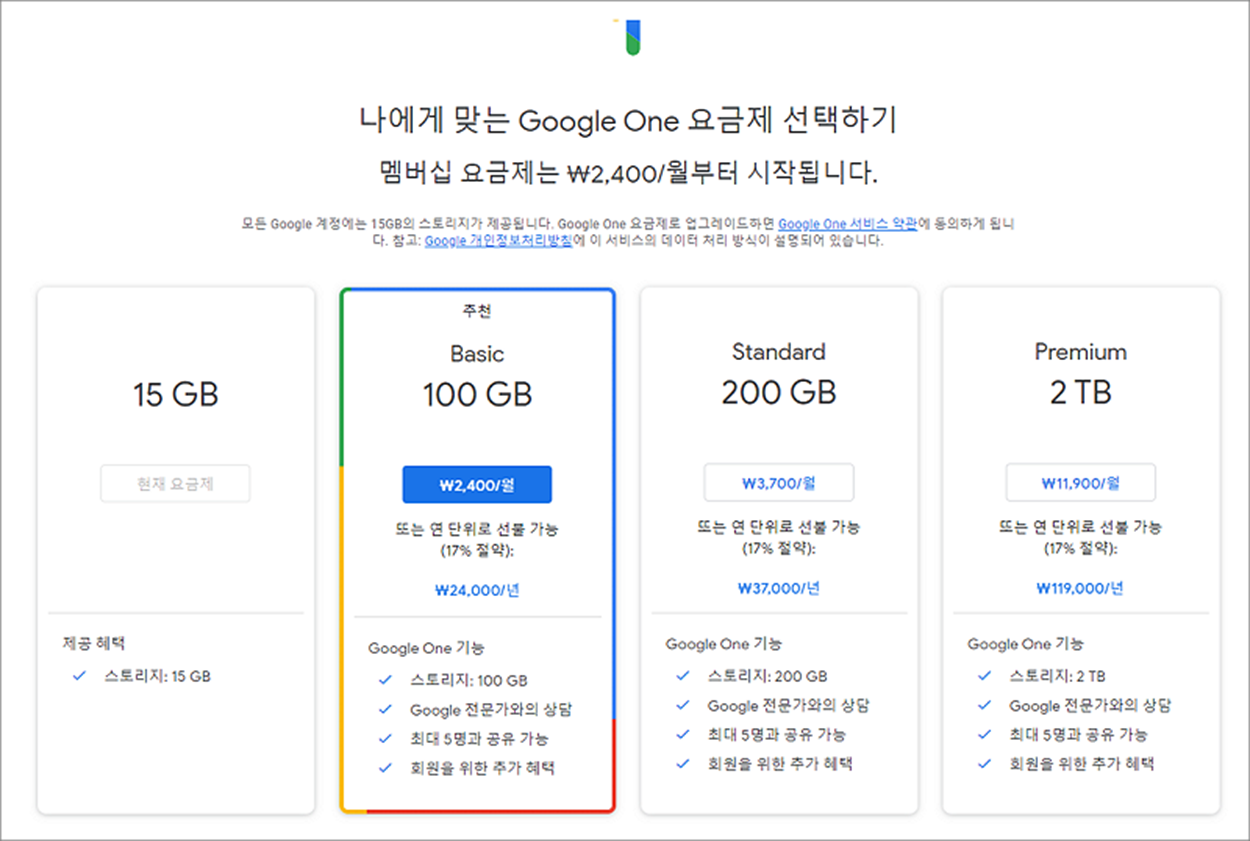Image resolution: width=1250 pixels, height=841 pixels.
Task: Click the 스토리지: 100 GB feature text
Action: (x=469, y=680)
